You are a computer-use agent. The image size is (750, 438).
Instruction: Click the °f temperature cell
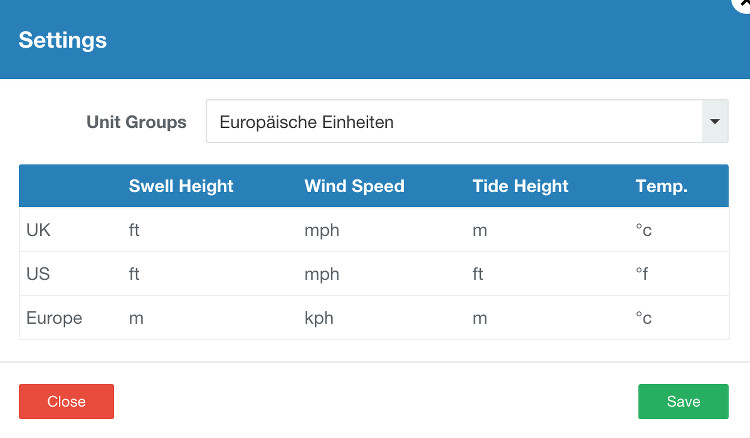[642, 274]
